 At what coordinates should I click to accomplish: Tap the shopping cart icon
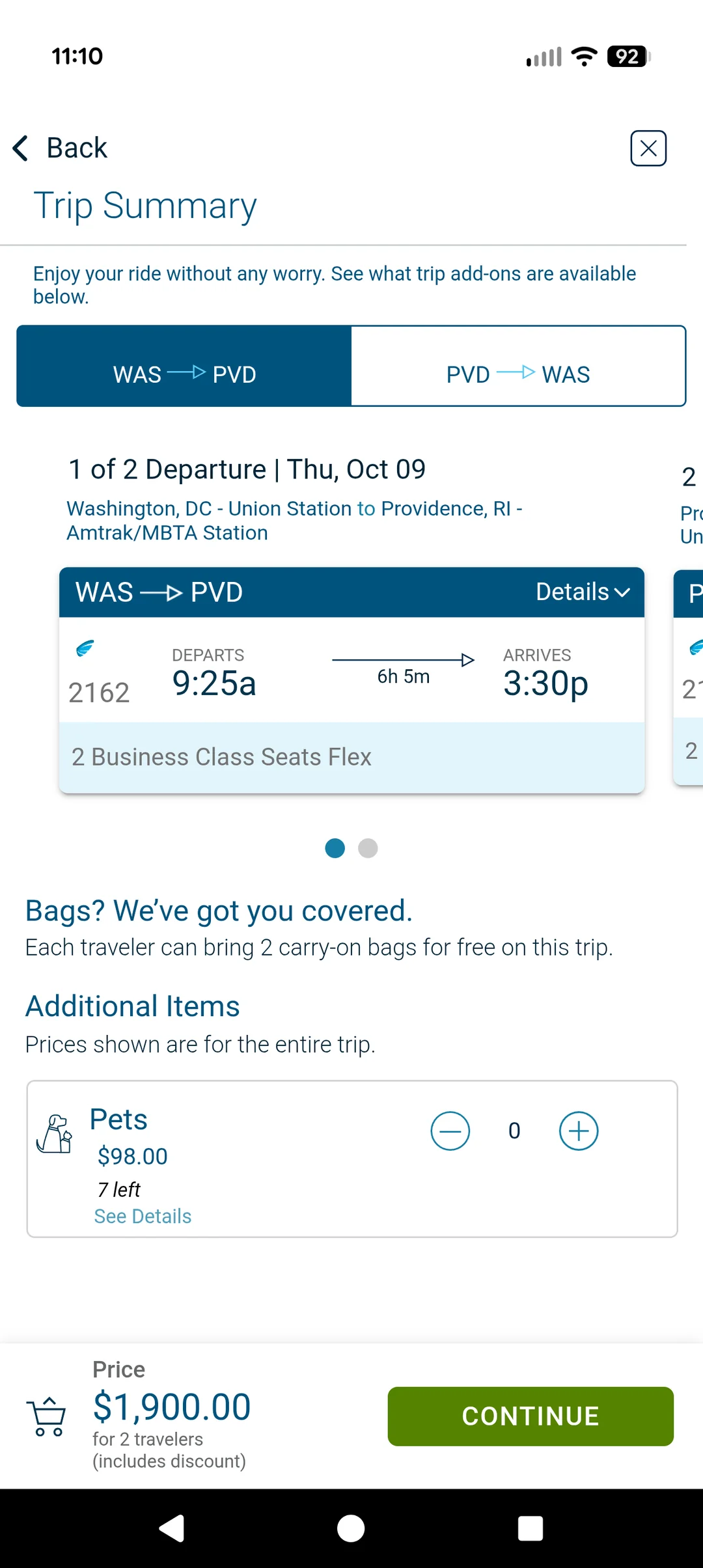point(46,1416)
